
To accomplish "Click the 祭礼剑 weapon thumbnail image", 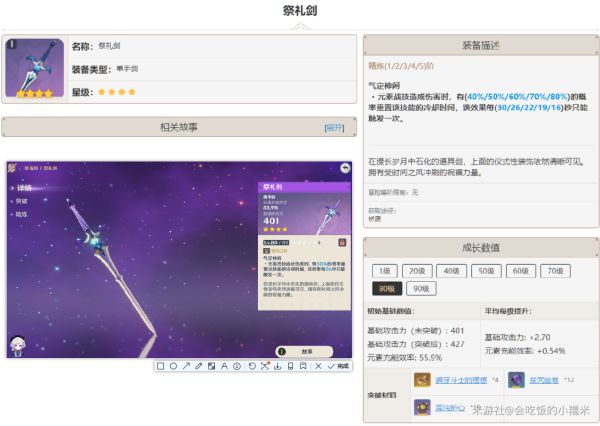I will click(34, 68).
